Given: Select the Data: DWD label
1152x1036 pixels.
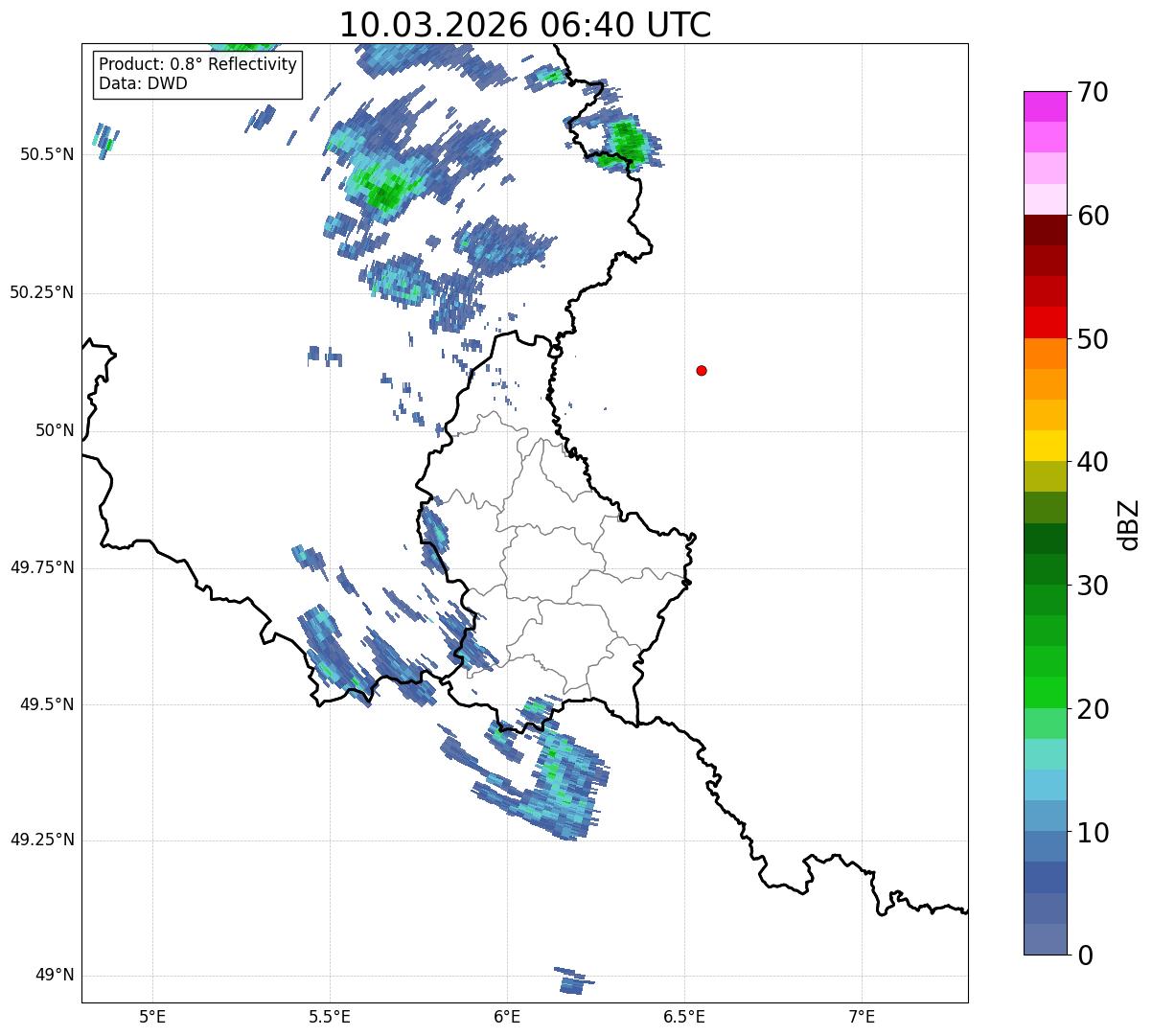Looking at the screenshot, I should click(x=143, y=83).
